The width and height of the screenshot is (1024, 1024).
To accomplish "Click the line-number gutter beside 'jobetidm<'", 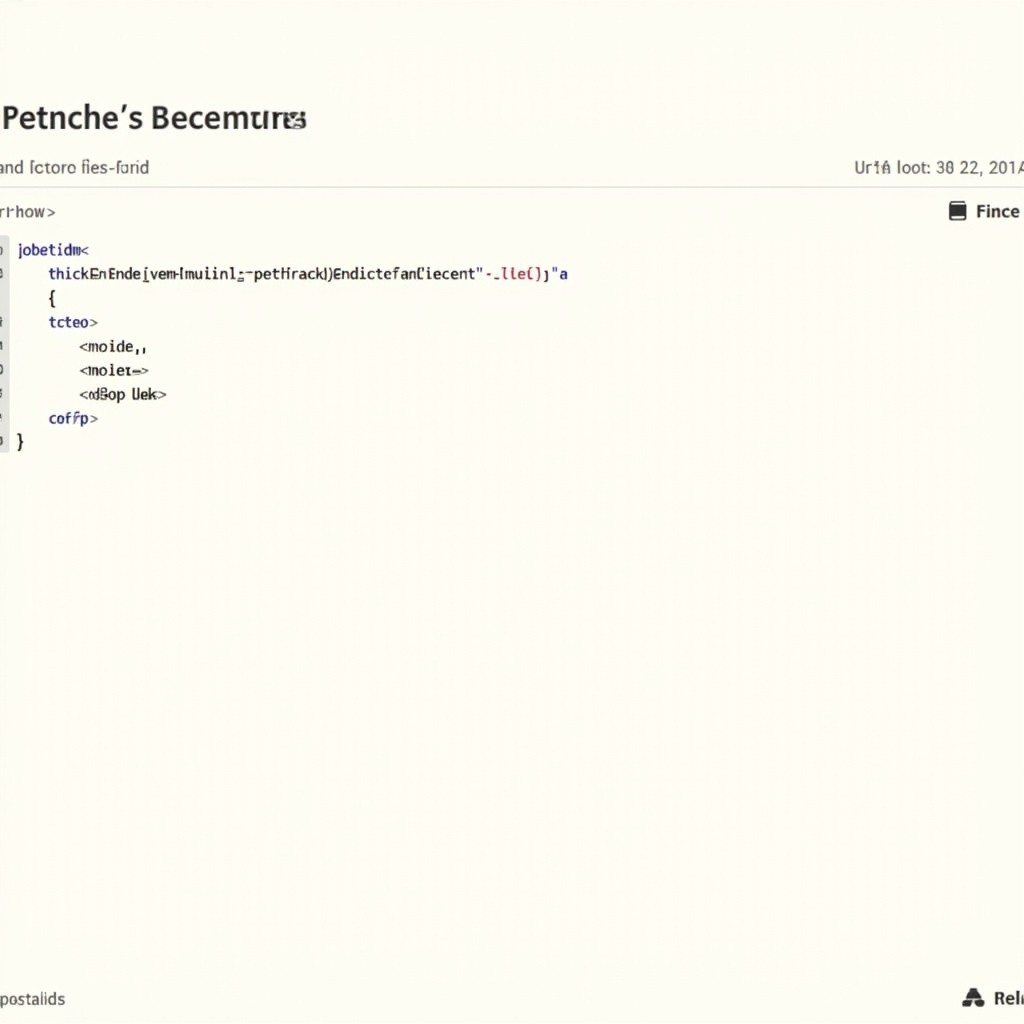I will pos(4,250).
